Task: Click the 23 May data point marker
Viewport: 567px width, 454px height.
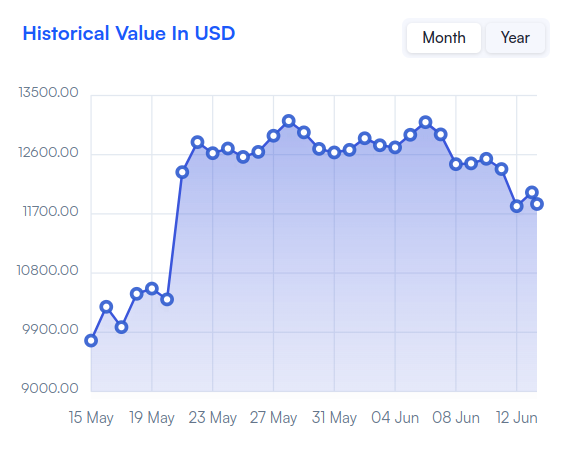Action: [x=213, y=153]
